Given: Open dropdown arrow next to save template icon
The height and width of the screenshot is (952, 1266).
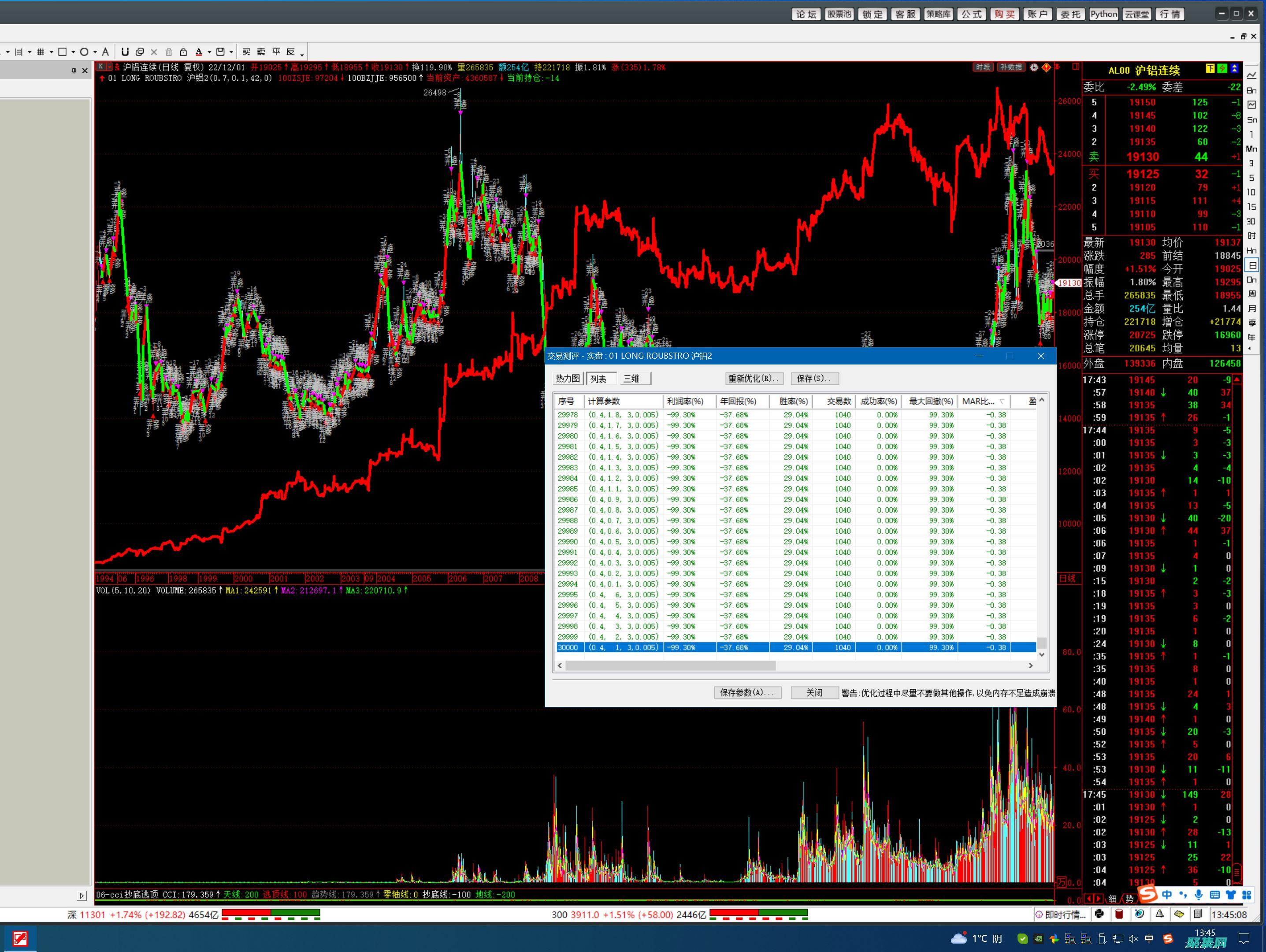Looking at the screenshot, I should (231, 52).
